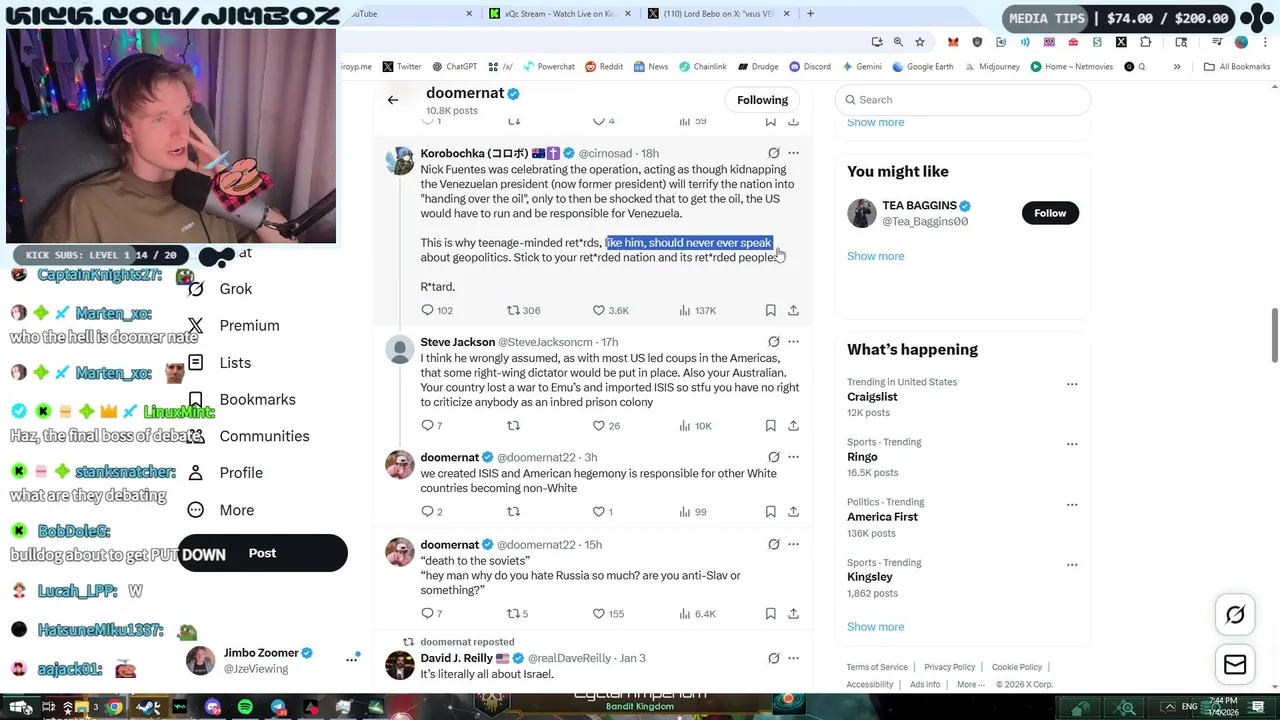
Task: Open the floating Messages envelope icon
Action: click(x=1235, y=665)
